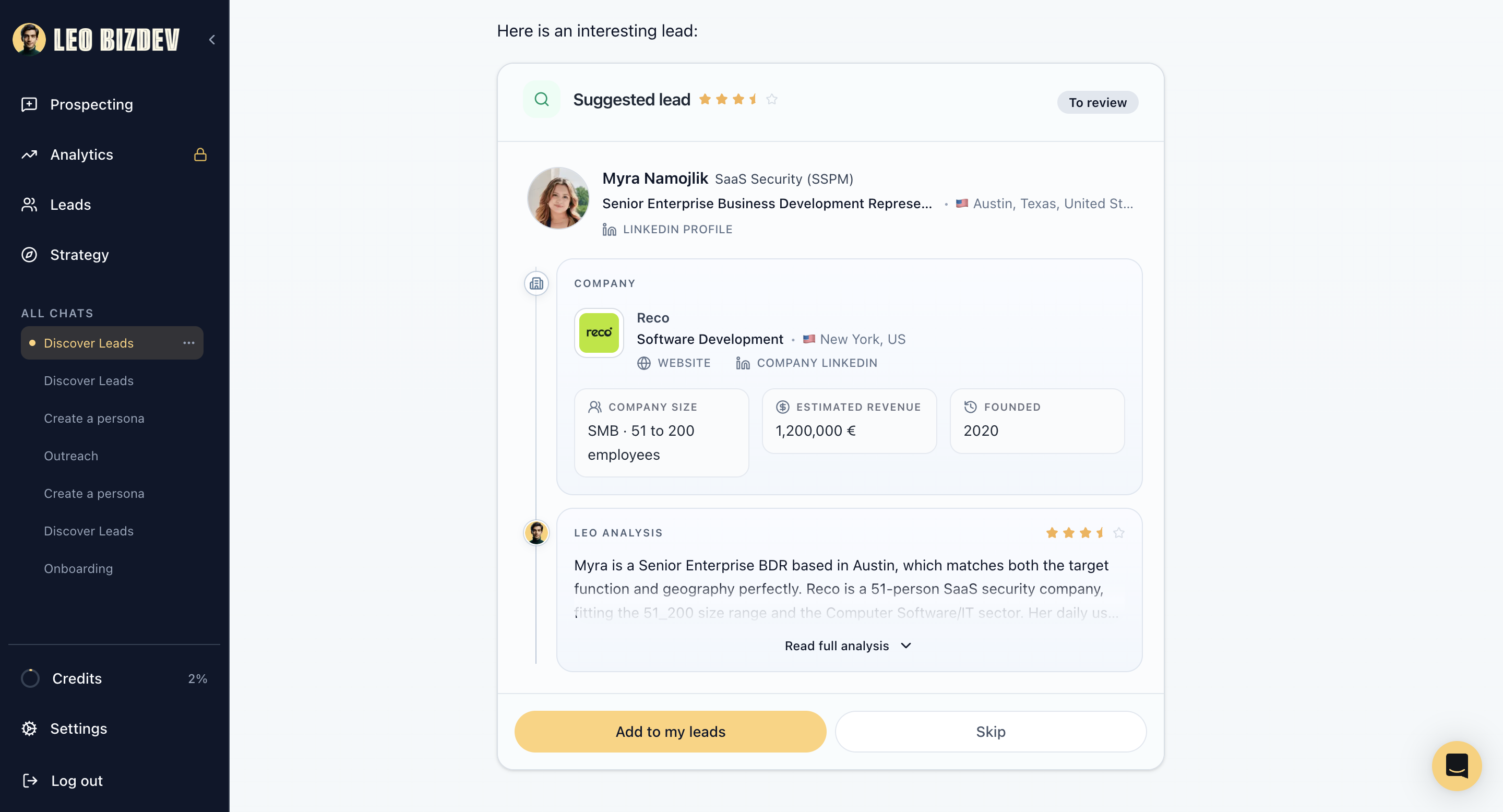Click the Suggested lead star rating
Viewport: 1503px width, 812px height.
738,99
